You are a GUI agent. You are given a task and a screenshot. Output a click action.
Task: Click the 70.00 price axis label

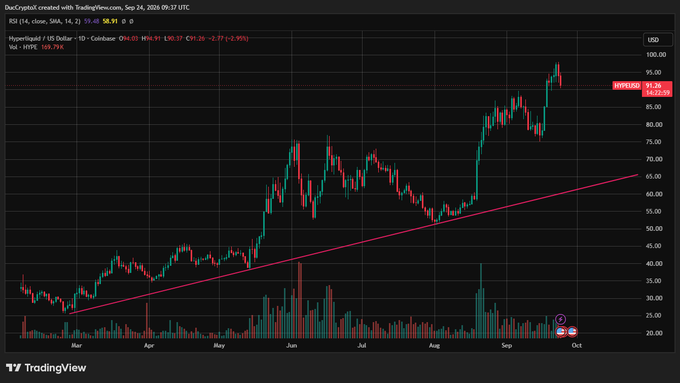point(654,159)
